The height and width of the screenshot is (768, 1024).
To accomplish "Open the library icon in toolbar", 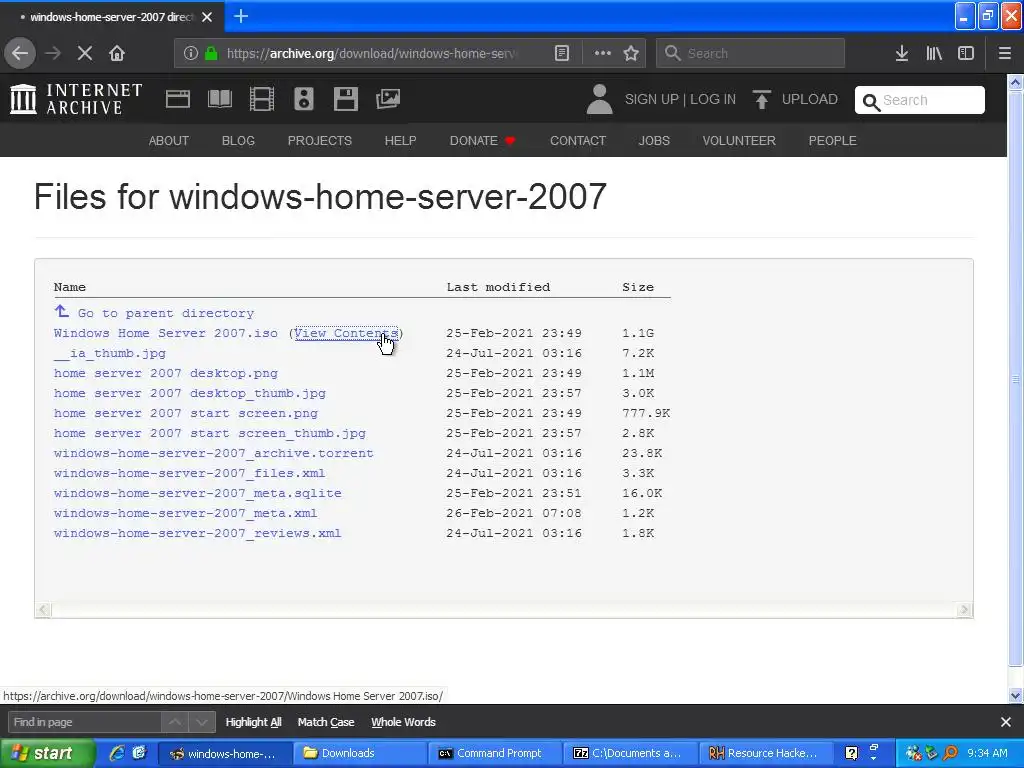I will click(x=934, y=53).
